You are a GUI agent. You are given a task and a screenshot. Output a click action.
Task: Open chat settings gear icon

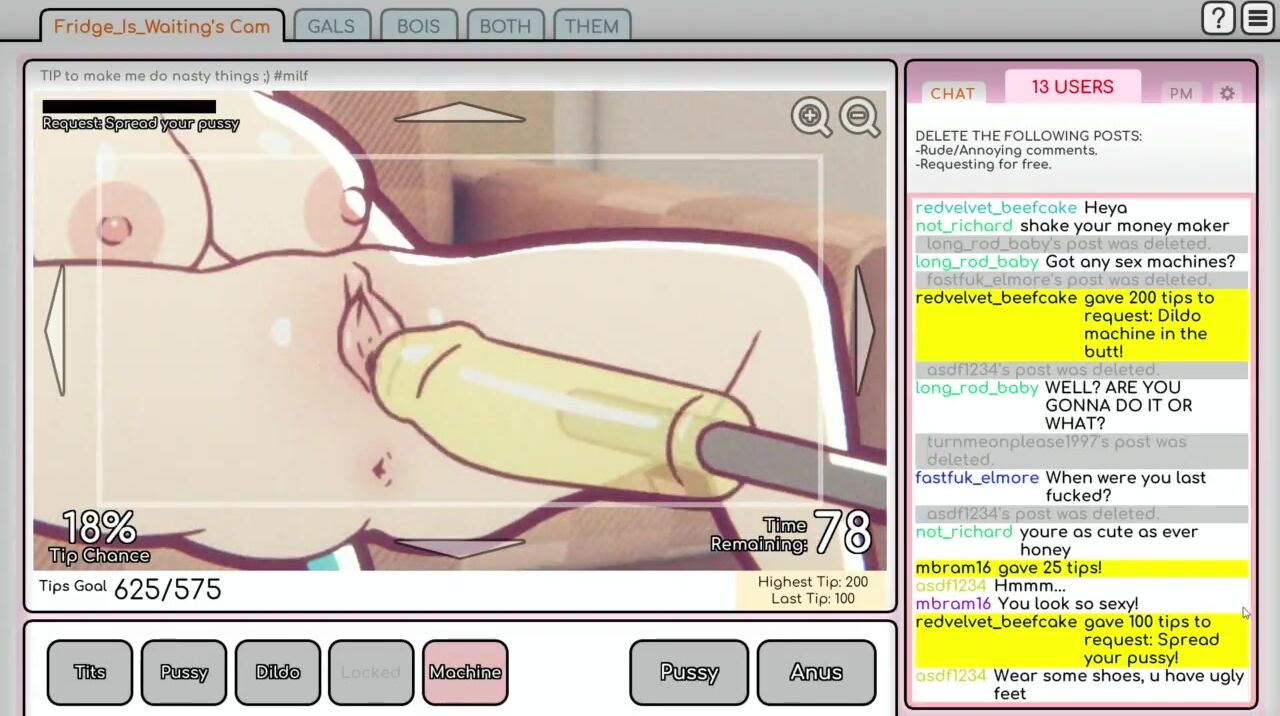coord(1227,93)
